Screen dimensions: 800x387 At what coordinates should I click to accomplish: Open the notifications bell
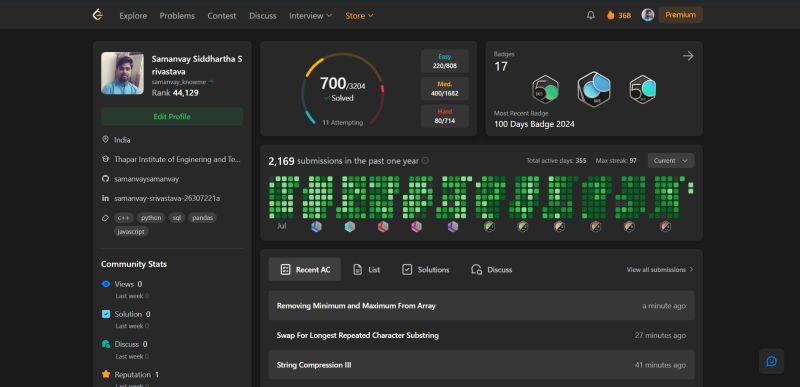tap(591, 15)
